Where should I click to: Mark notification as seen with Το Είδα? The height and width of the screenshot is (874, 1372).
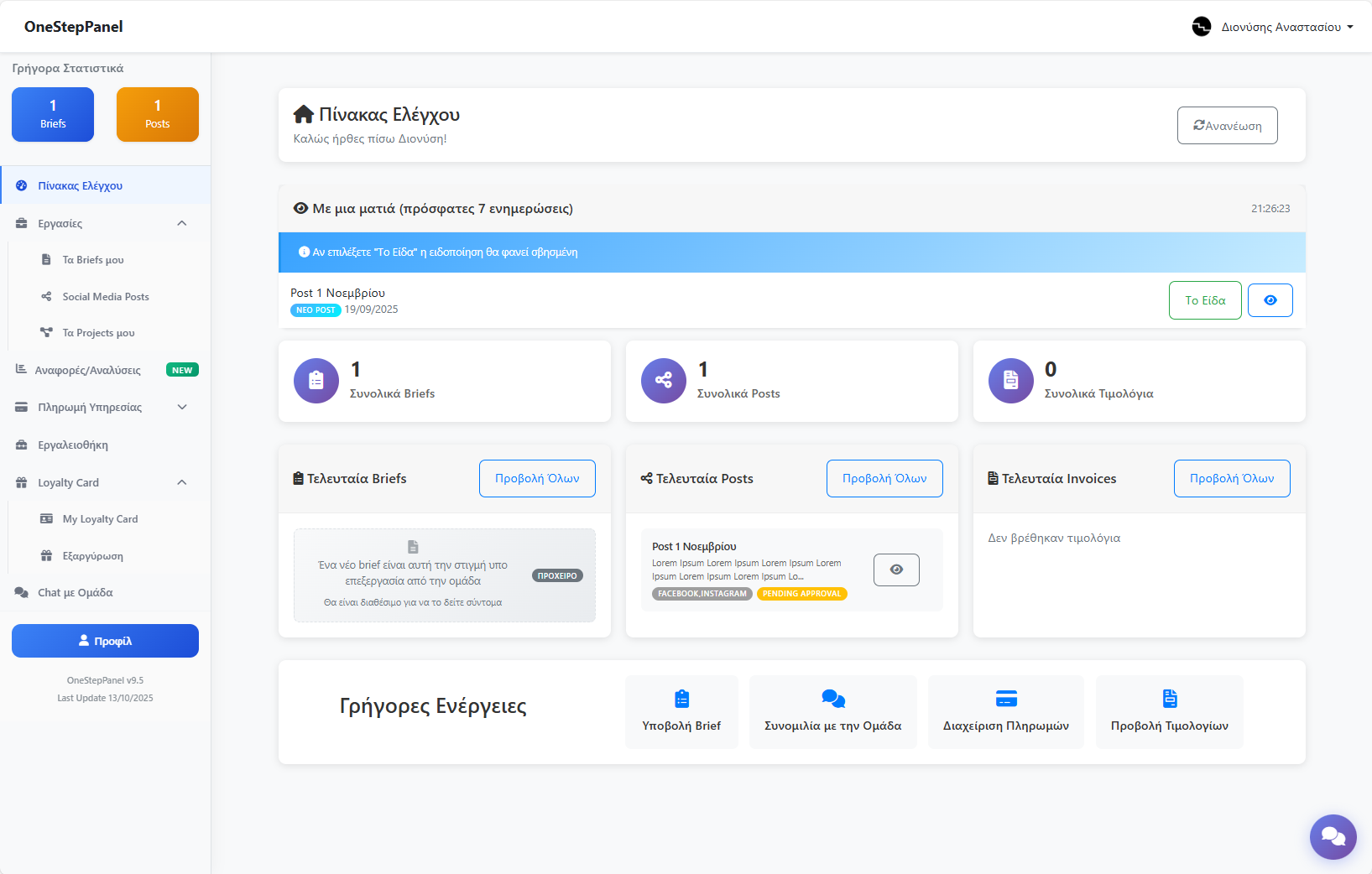pos(1204,300)
